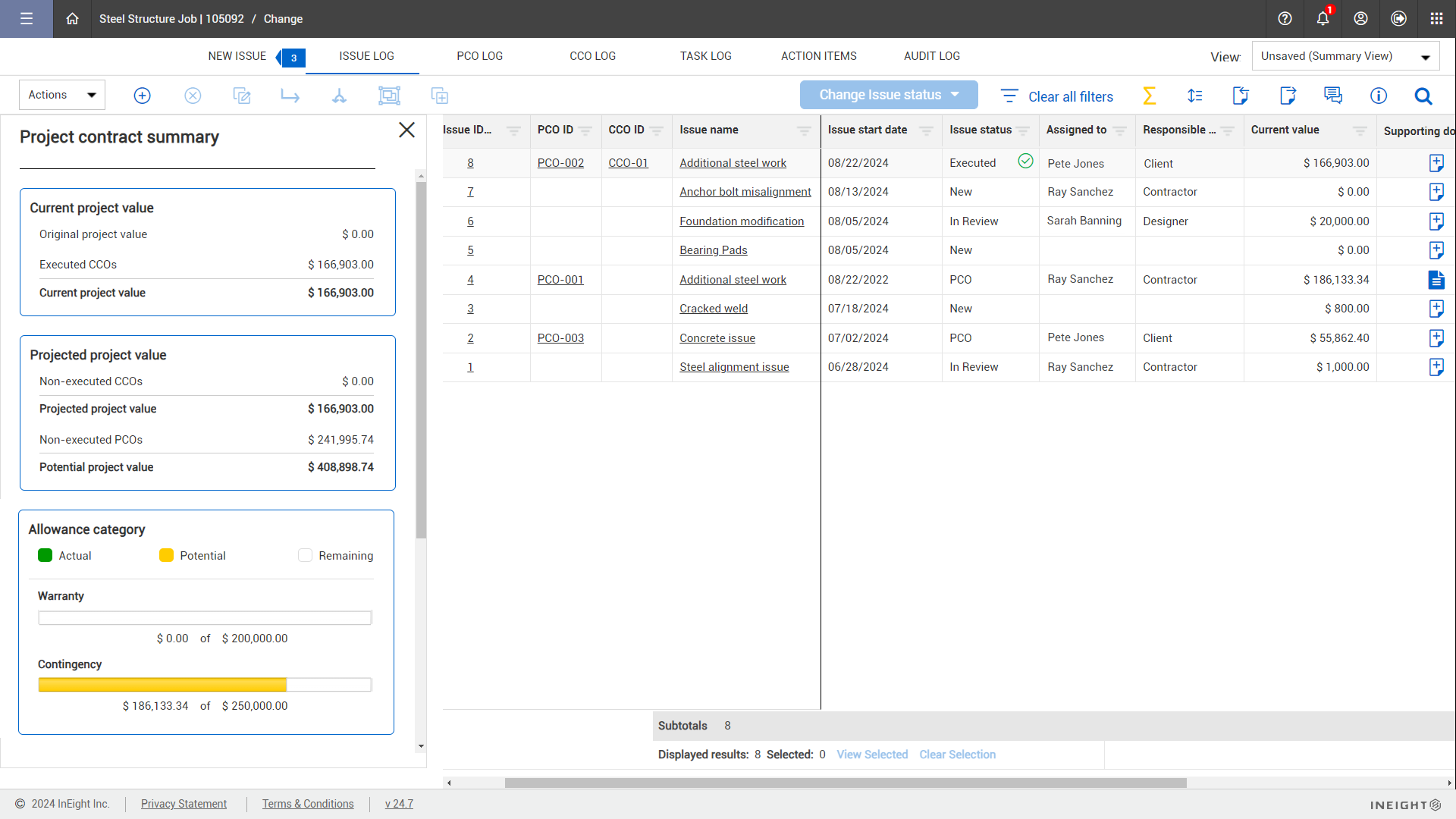Click Clear all filters
This screenshot has width=1456, height=819.
click(1070, 96)
